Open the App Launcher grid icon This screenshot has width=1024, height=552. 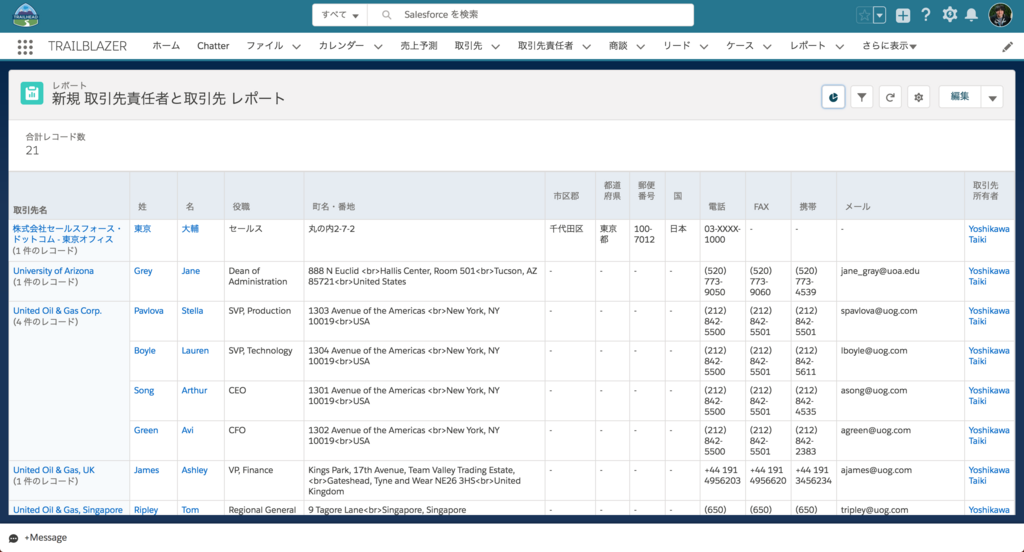[25, 46]
